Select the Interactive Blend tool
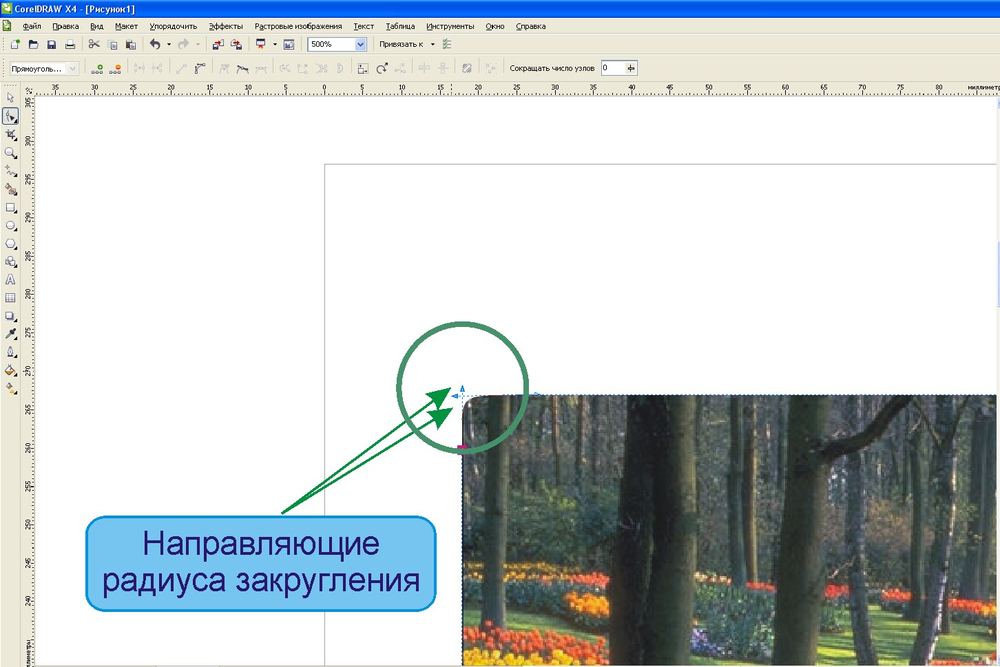The height and width of the screenshot is (667, 1000). tap(10, 316)
